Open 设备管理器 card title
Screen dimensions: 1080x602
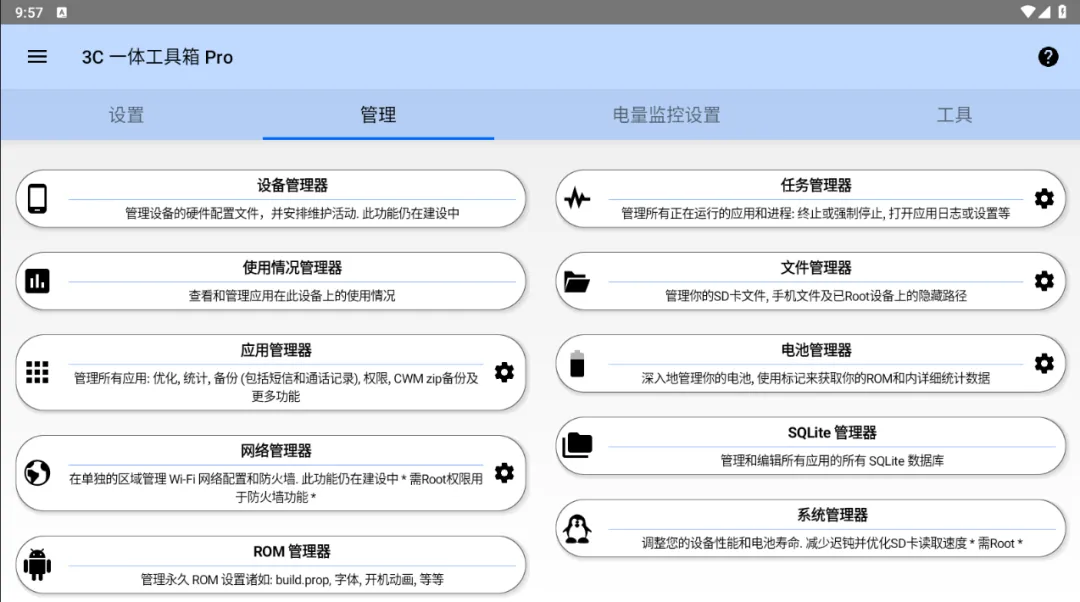(x=292, y=185)
